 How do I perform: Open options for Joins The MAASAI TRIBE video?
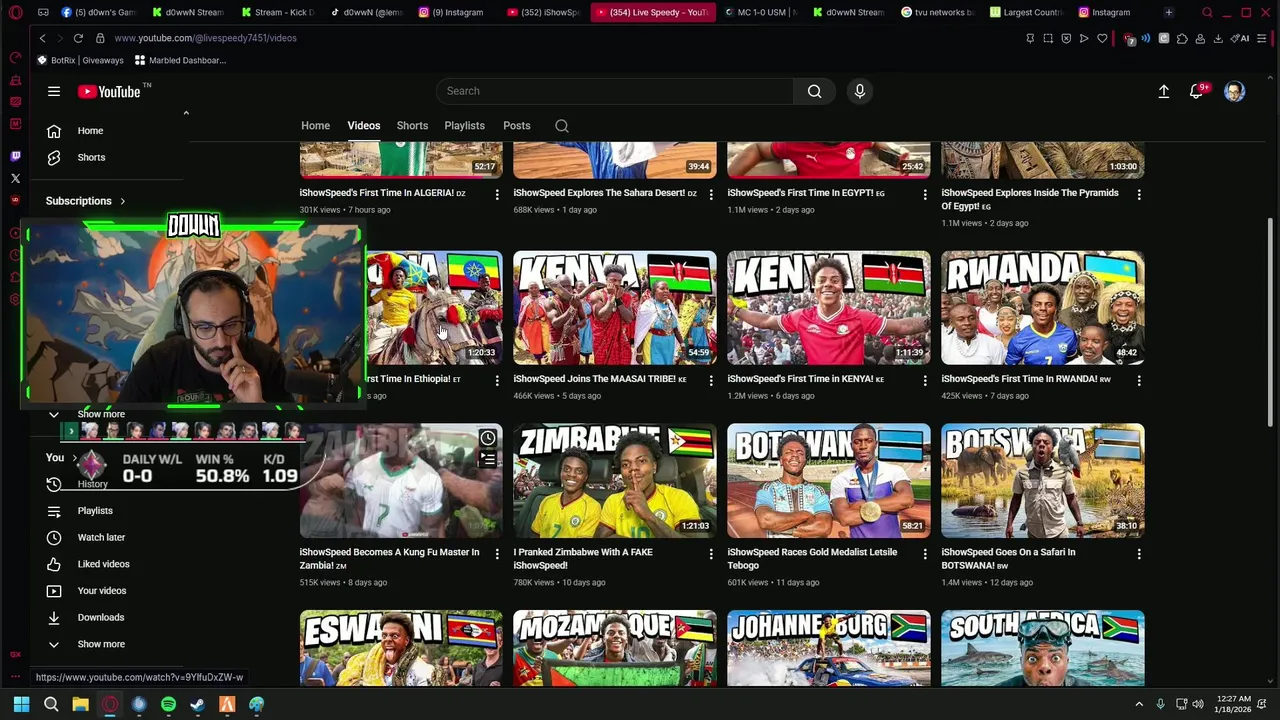point(711,380)
